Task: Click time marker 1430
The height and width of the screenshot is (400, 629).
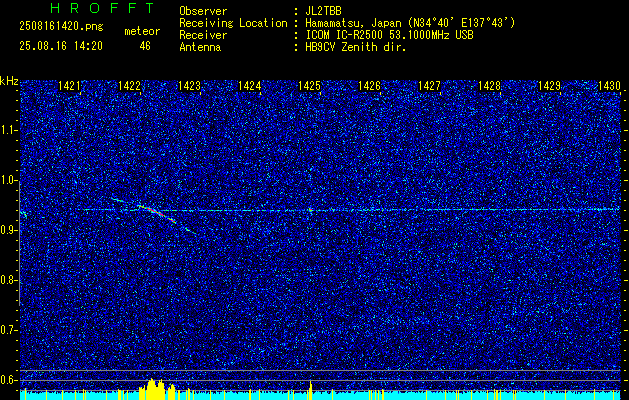Action: coord(609,85)
